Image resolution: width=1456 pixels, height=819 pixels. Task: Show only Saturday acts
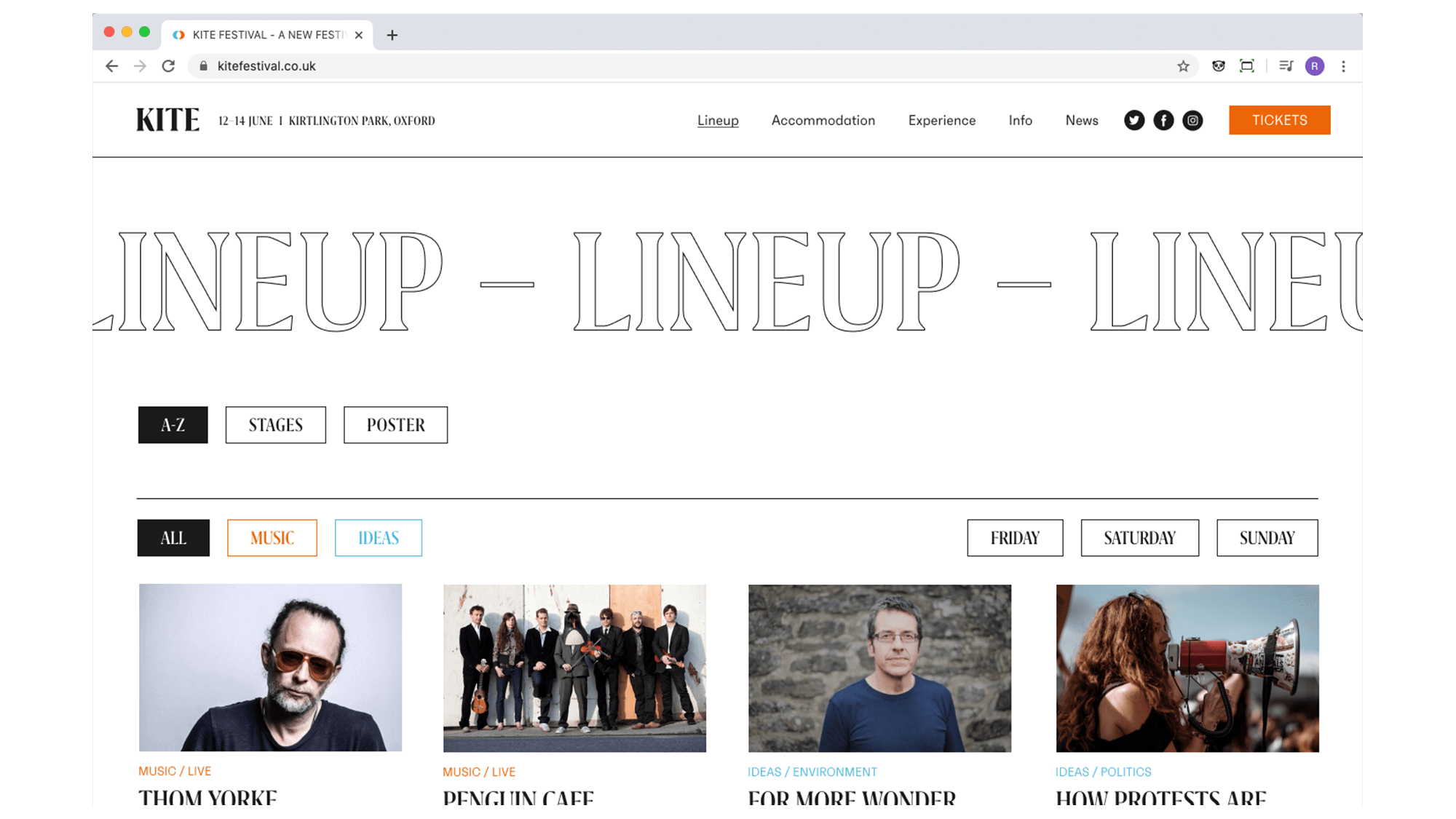[1139, 538]
